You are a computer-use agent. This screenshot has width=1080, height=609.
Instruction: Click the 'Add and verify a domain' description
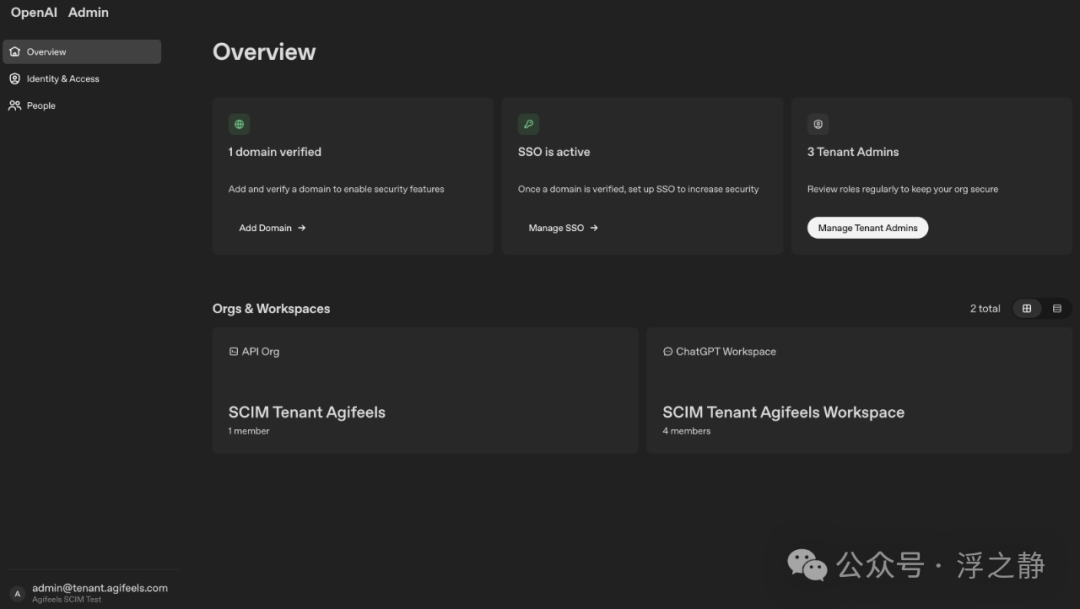336,189
